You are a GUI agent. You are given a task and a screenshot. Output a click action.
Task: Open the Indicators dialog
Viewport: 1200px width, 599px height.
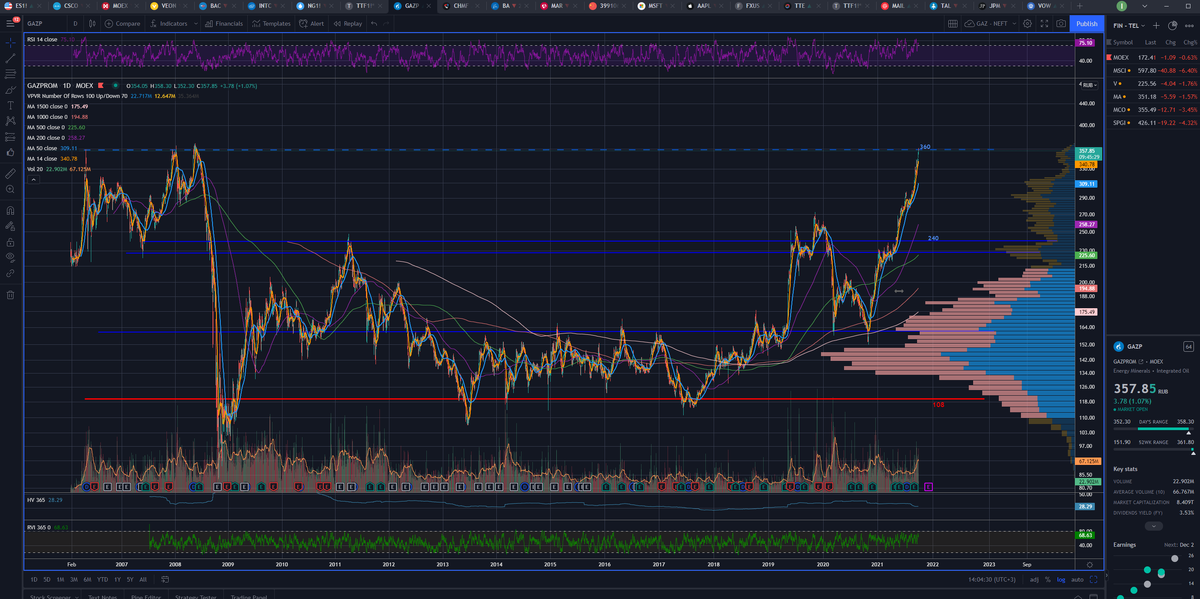pos(168,23)
